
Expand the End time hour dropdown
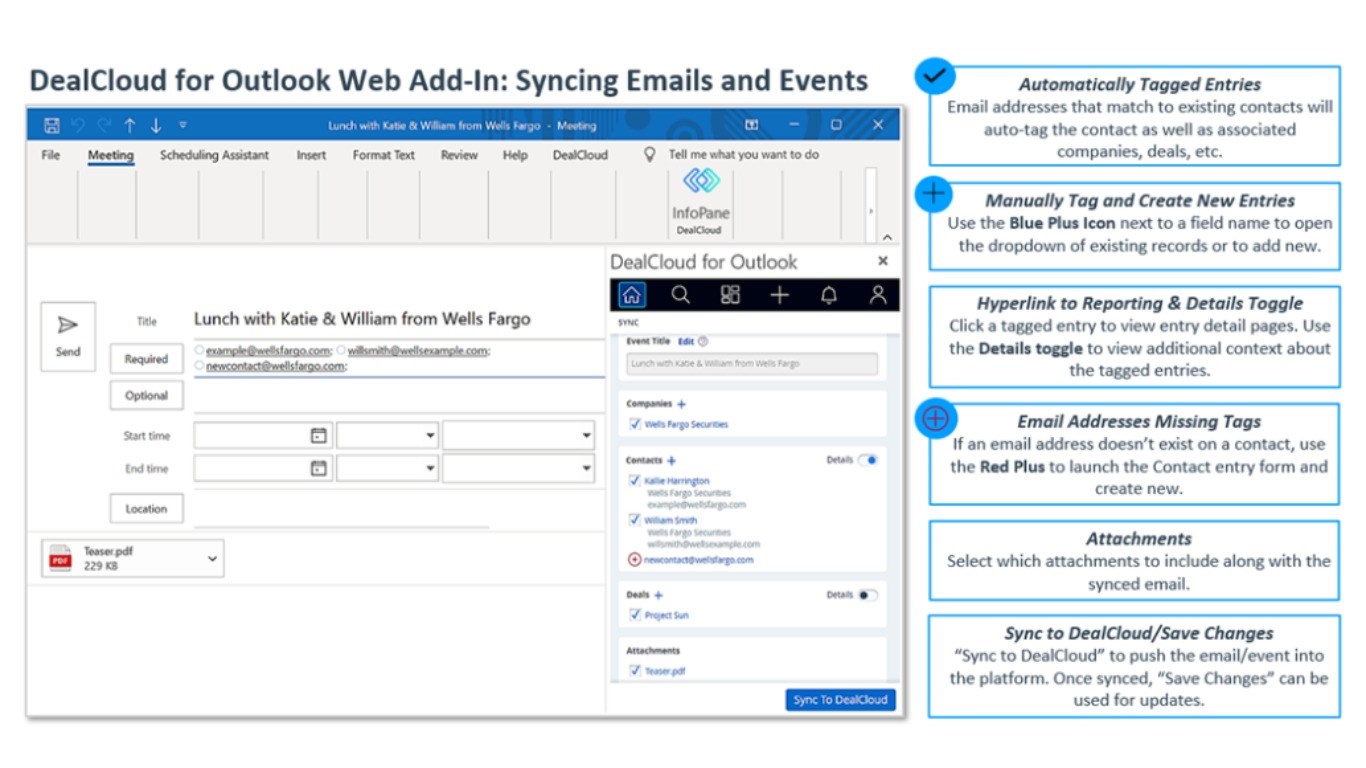(430, 468)
